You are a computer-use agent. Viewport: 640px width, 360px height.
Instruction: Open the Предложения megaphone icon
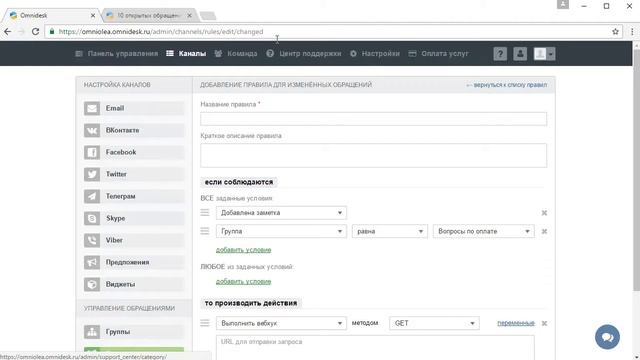92,262
